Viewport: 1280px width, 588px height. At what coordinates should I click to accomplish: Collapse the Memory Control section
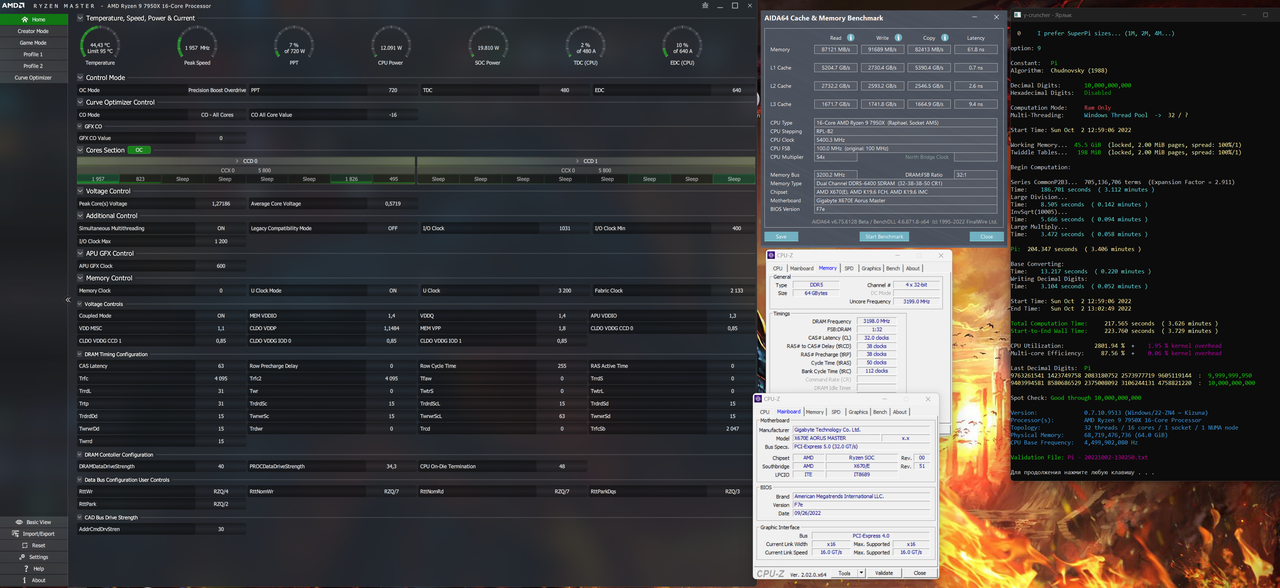point(81,278)
